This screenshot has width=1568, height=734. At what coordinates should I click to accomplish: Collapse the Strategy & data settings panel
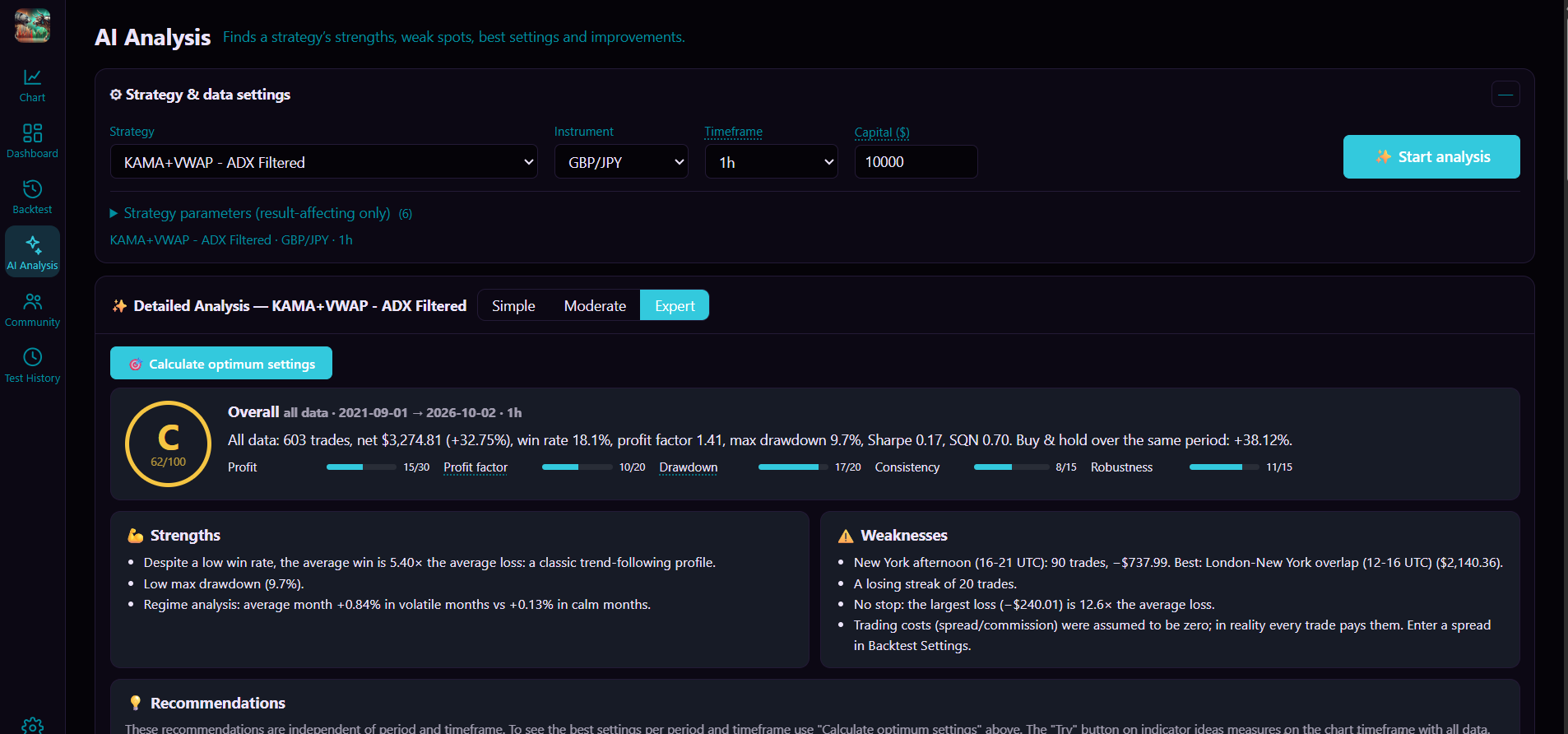pos(1505,95)
